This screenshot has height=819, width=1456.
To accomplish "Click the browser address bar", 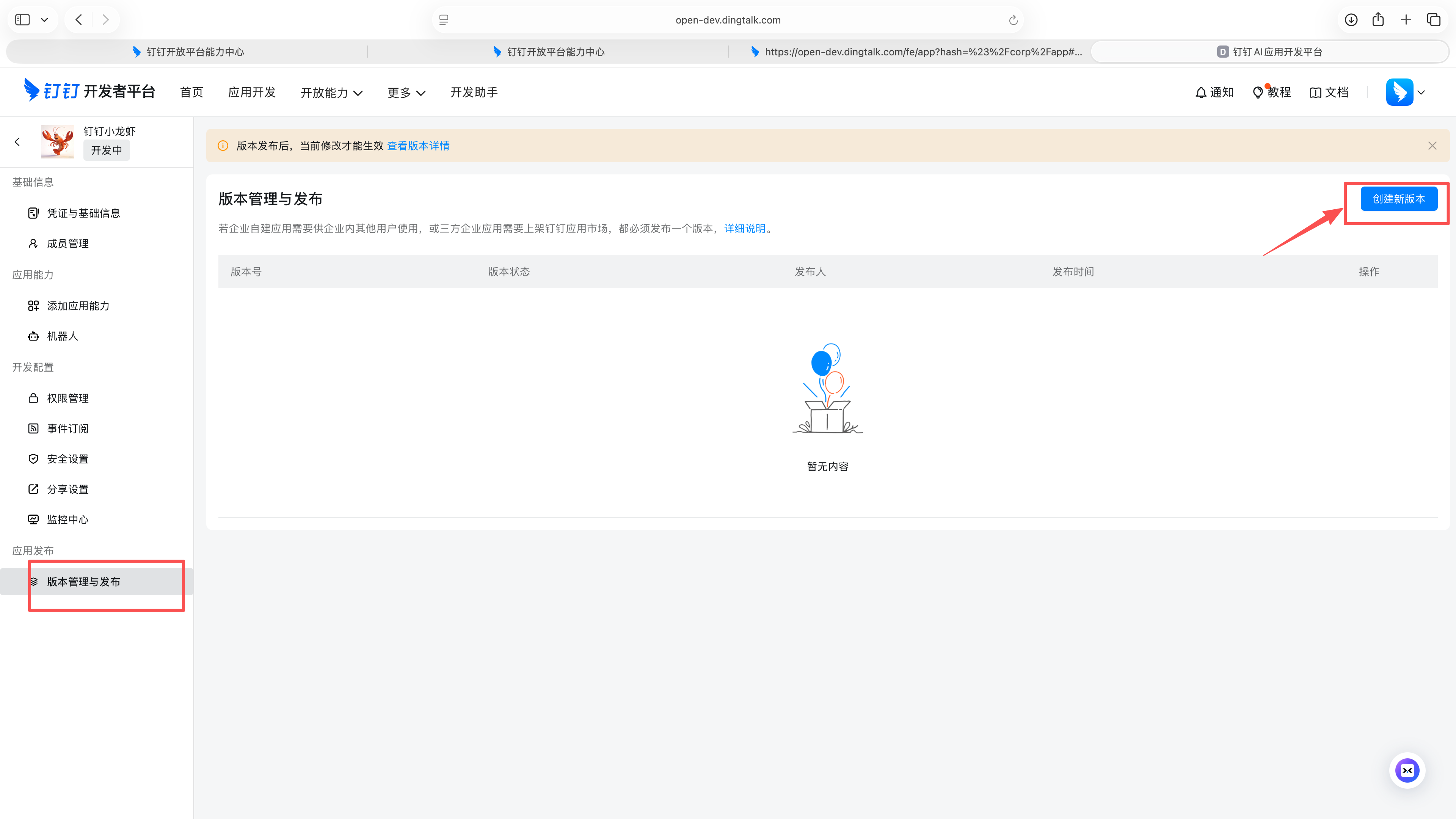I will pyautogui.click(x=728, y=20).
